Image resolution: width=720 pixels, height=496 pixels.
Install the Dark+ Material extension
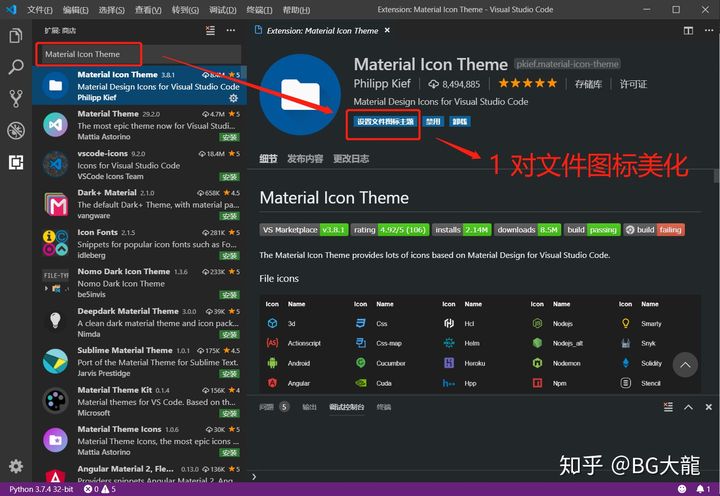click(229, 216)
